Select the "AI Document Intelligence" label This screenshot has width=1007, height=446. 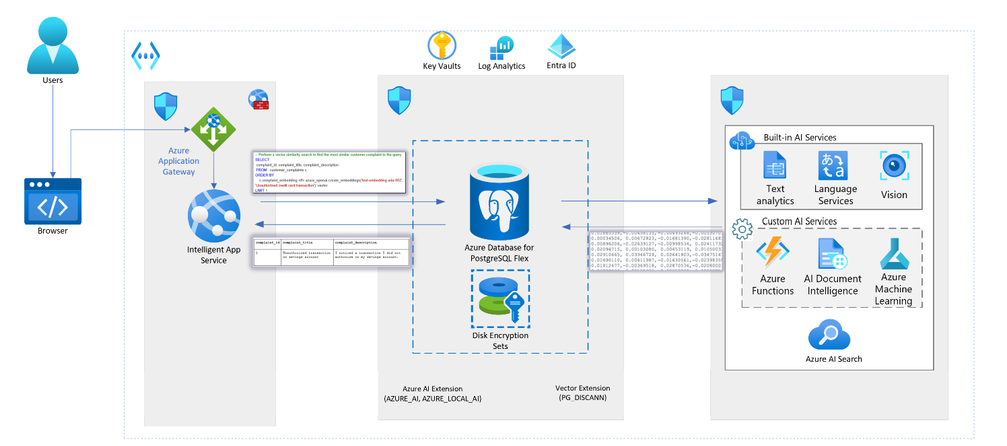click(832, 285)
